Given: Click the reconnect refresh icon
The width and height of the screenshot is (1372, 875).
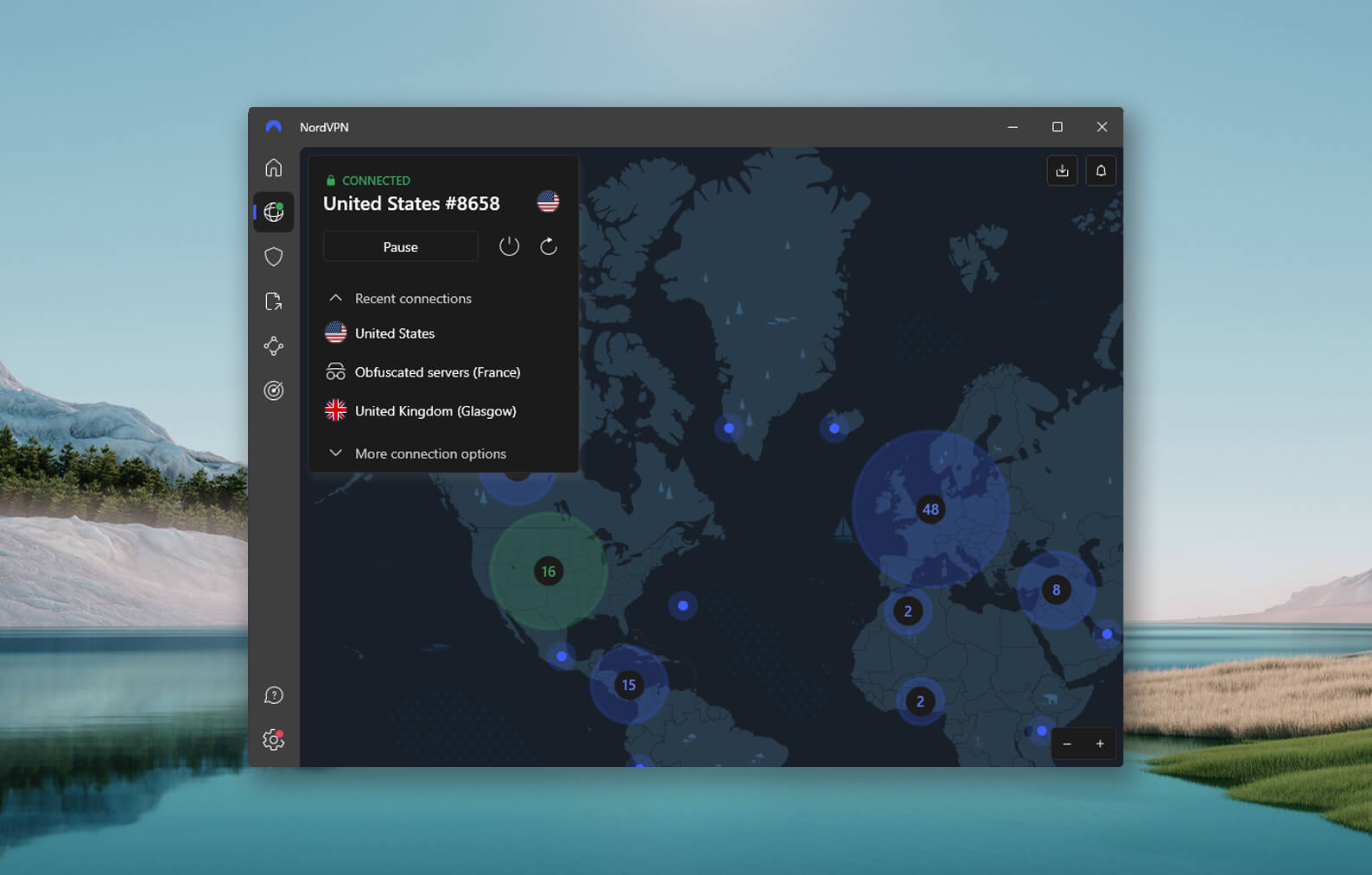Looking at the screenshot, I should pyautogui.click(x=548, y=246).
